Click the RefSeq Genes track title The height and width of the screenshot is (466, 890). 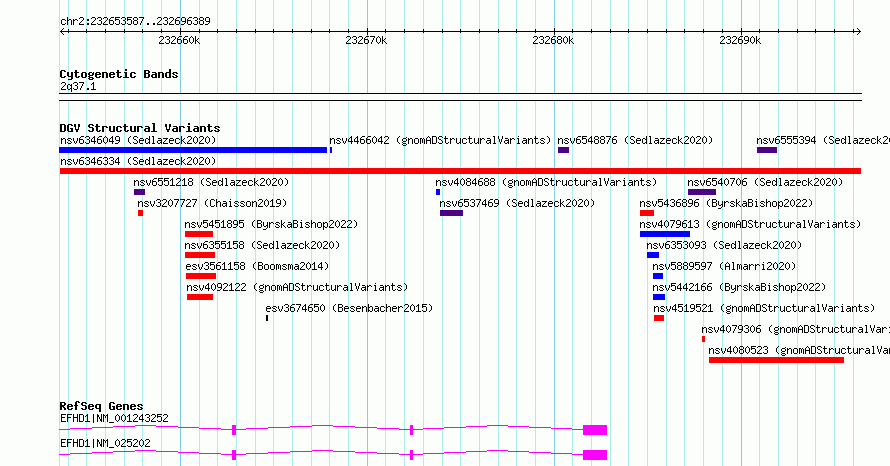[101, 406]
